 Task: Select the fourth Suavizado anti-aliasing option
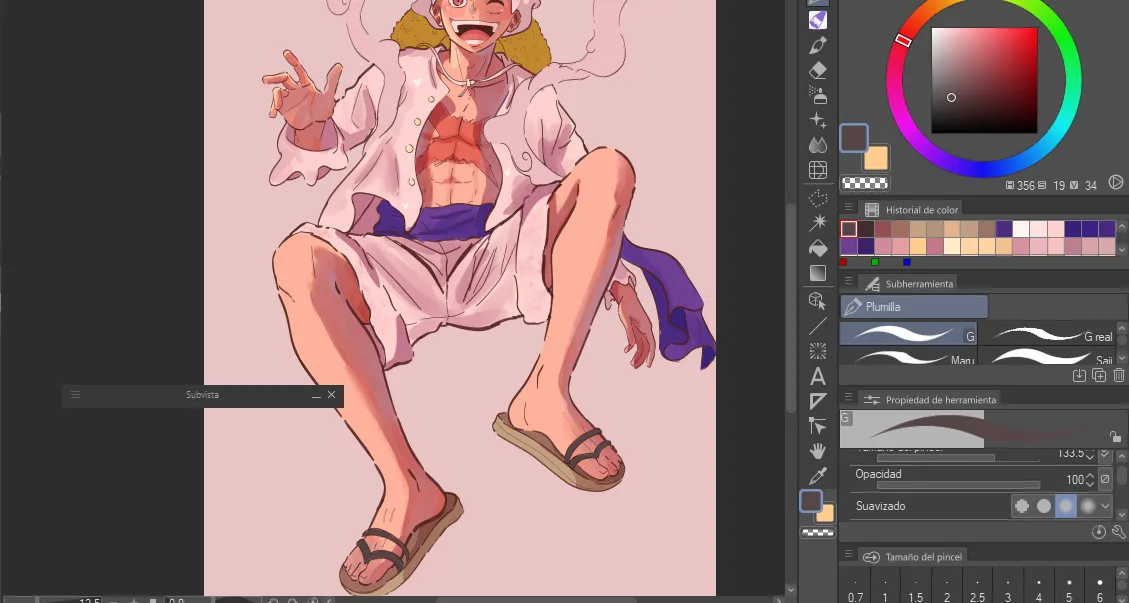pyautogui.click(x=1087, y=506)
